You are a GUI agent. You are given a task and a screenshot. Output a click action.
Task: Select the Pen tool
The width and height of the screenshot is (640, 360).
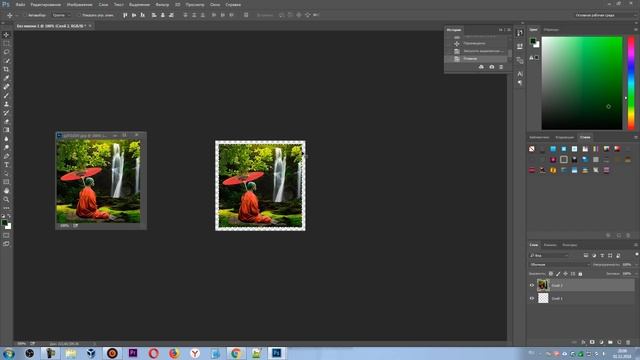(x=6, y=156)
